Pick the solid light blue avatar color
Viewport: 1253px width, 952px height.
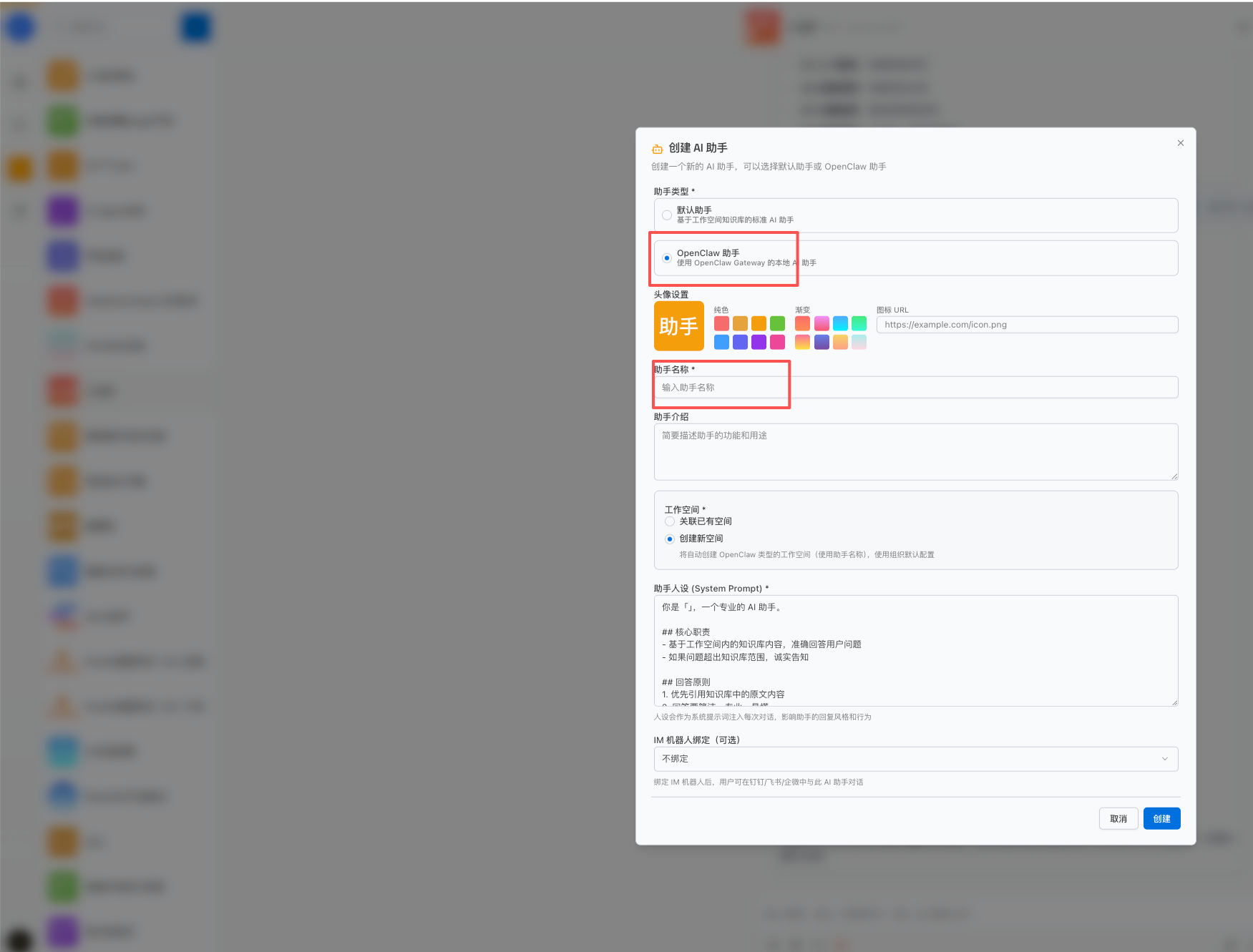pyautogui.click(x=721, y=343)
